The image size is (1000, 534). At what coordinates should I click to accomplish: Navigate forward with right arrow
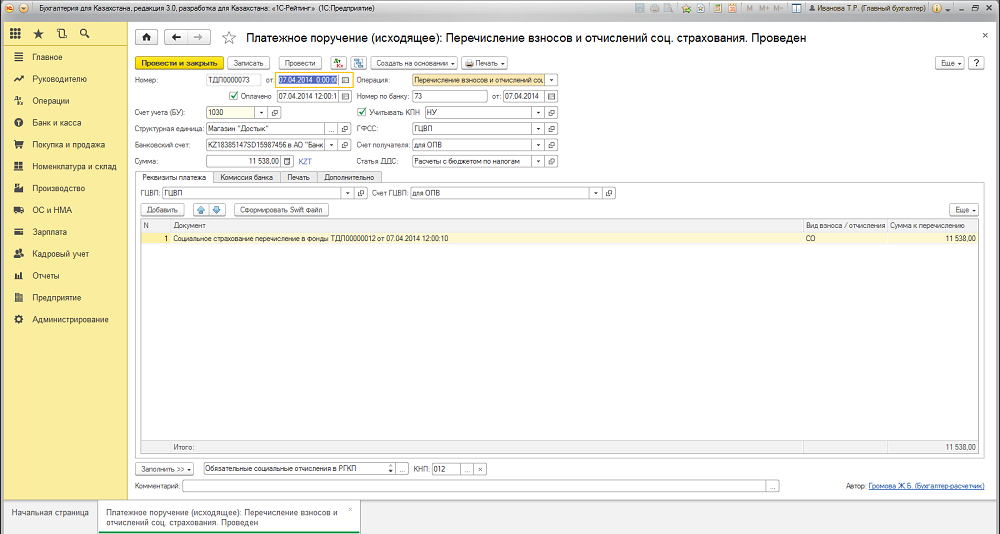[x=198, y=38]
